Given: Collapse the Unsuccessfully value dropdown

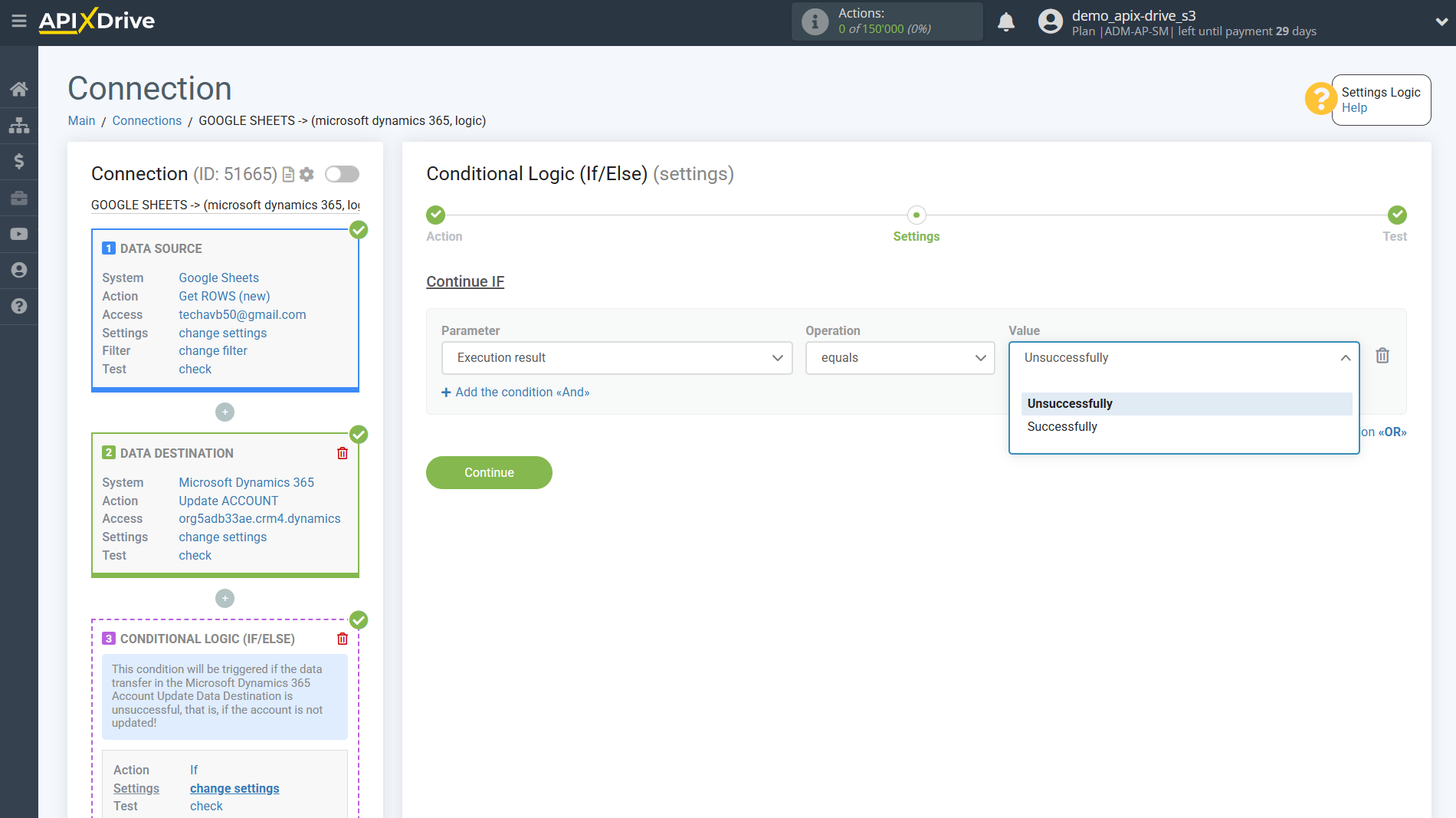Looking at the screenshot, I should (x=1184, y=358).
